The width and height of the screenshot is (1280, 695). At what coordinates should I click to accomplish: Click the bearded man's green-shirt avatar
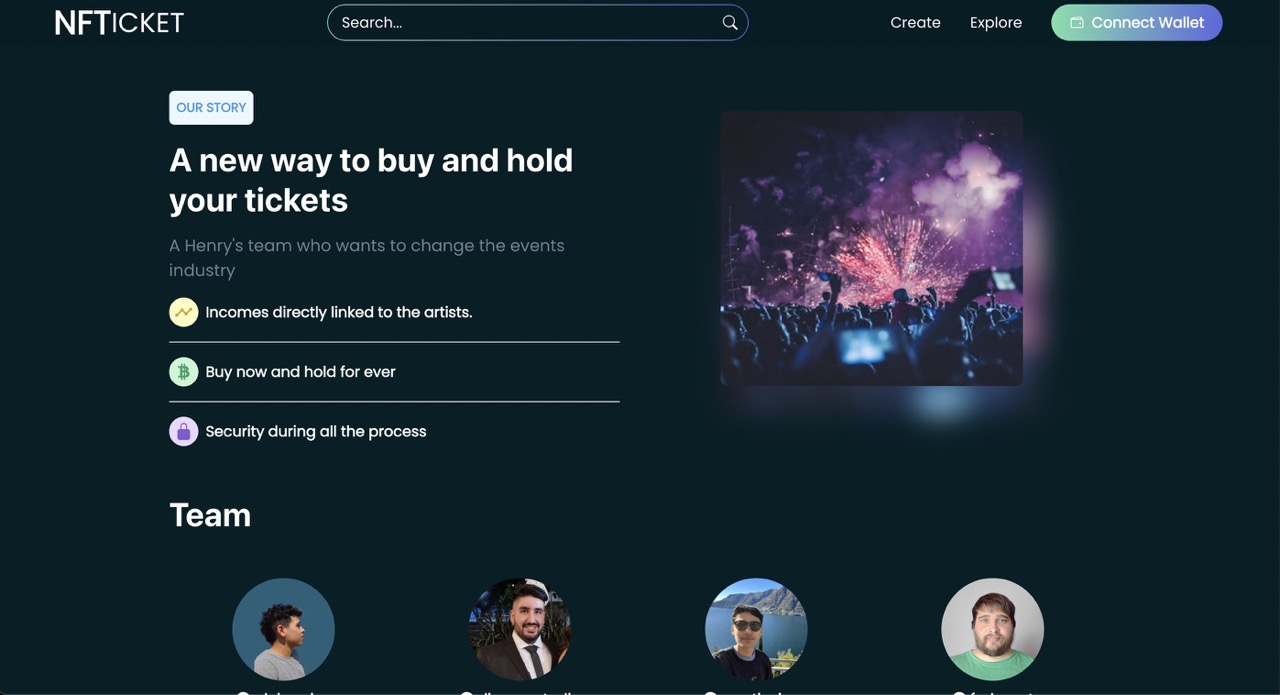(992, 629)
